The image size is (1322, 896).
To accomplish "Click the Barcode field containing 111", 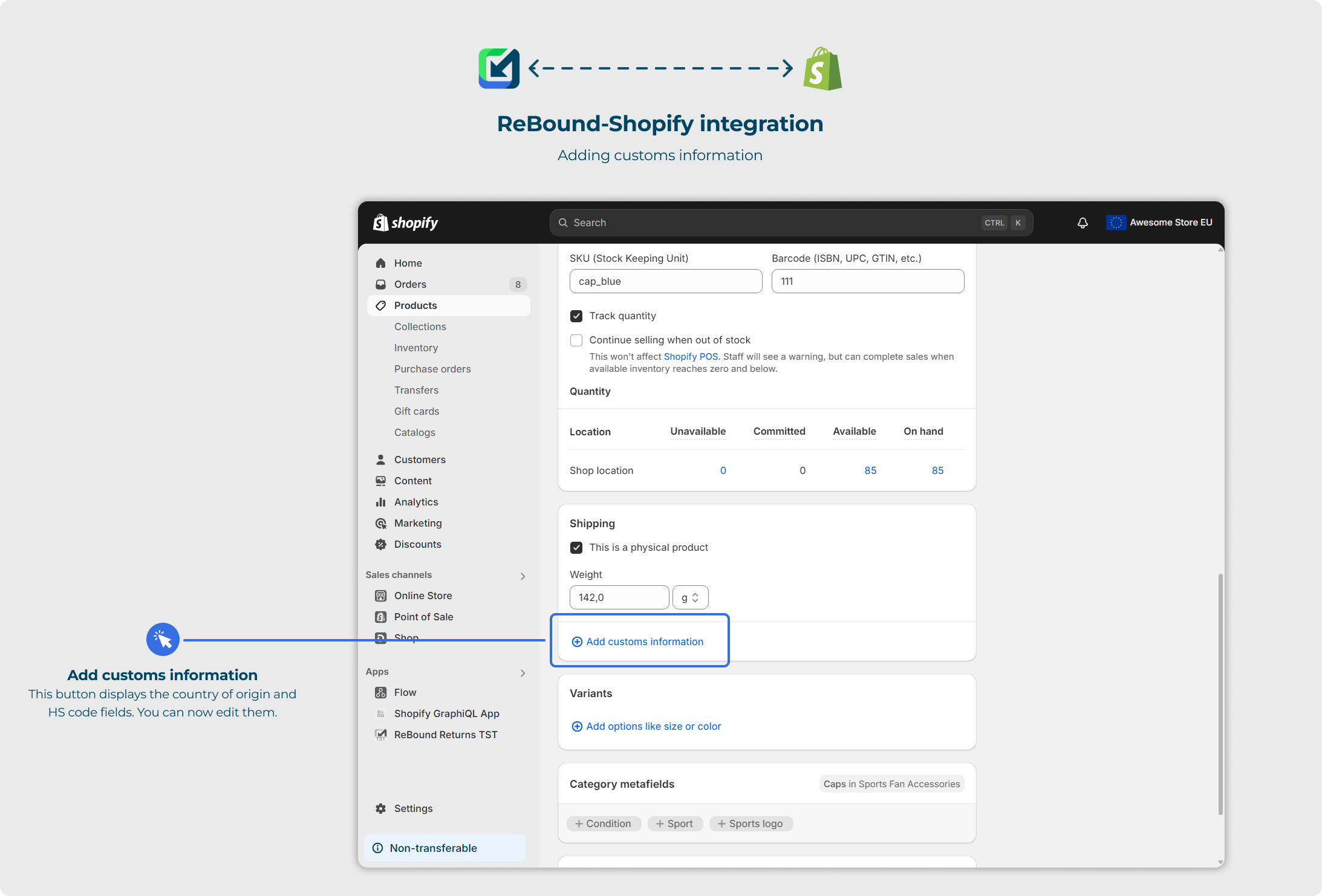I will point(868,281).
